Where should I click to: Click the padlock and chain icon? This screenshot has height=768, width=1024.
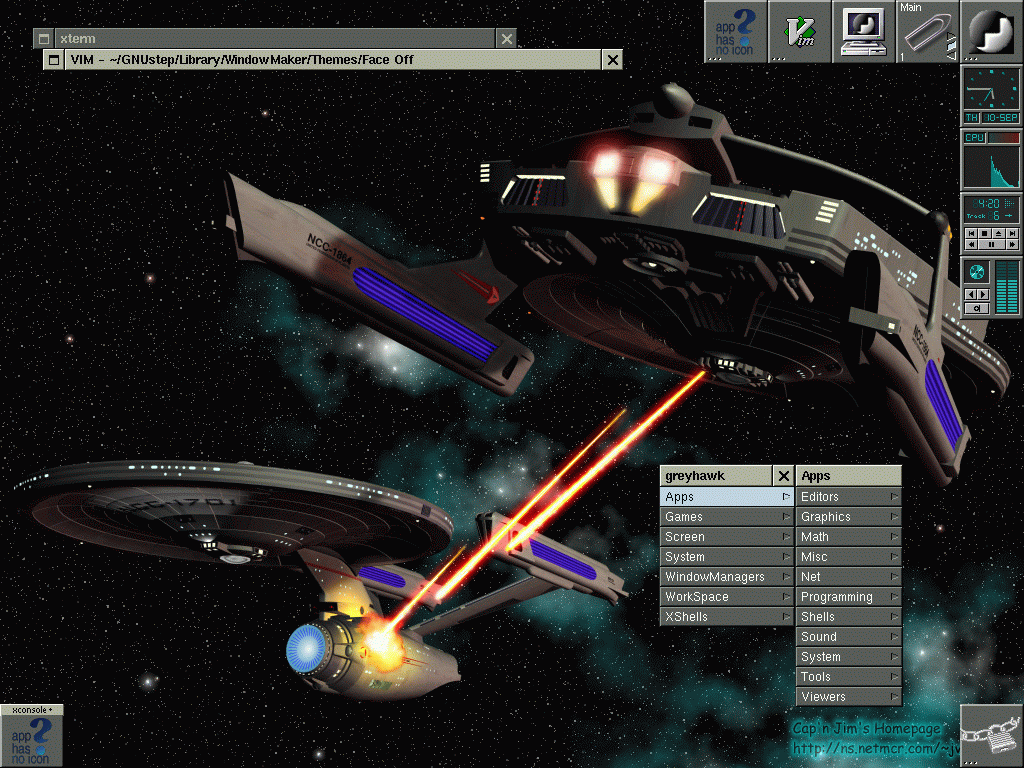click(991, 736)
